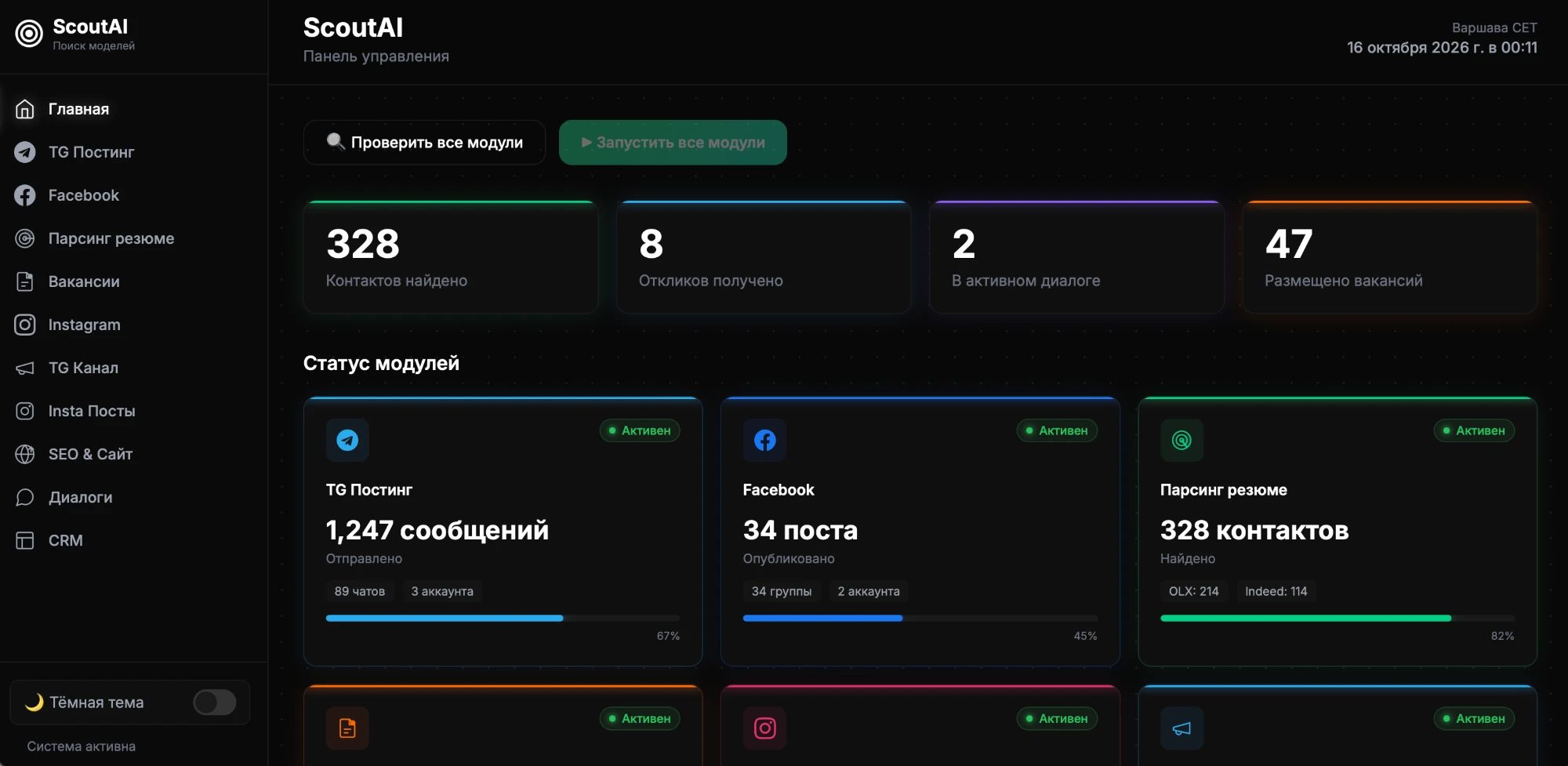
Task: Click 34 поста value
Action: 800,531
